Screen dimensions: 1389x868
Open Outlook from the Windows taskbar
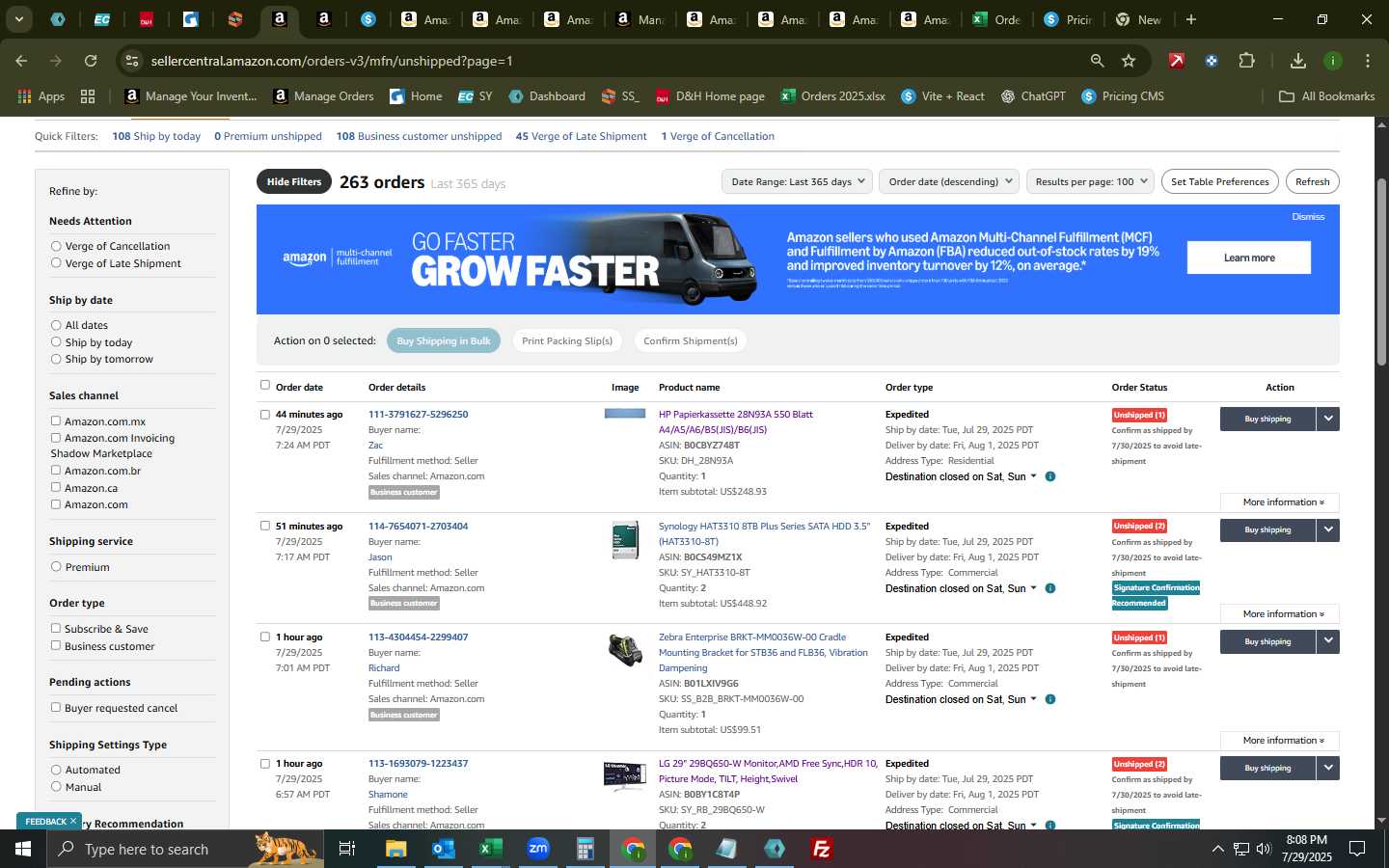pos(443,849)
